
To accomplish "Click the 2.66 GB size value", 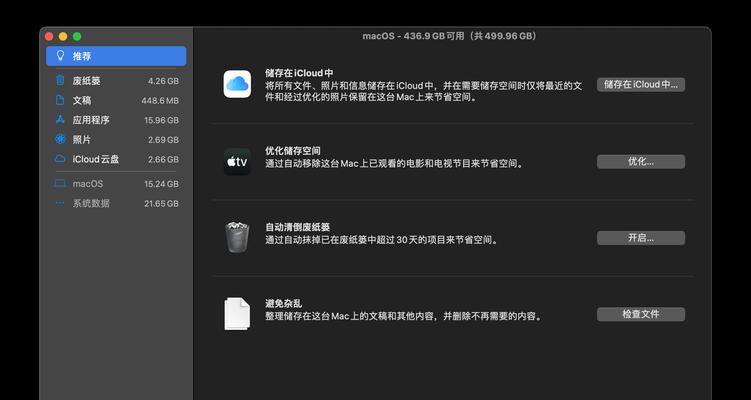I will click(x=163, y=160).
